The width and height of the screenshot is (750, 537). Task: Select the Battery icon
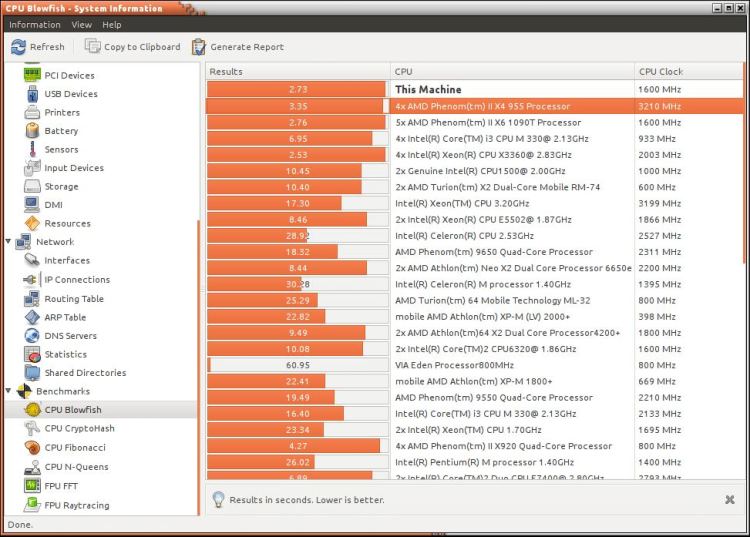(x=32, y=131)
